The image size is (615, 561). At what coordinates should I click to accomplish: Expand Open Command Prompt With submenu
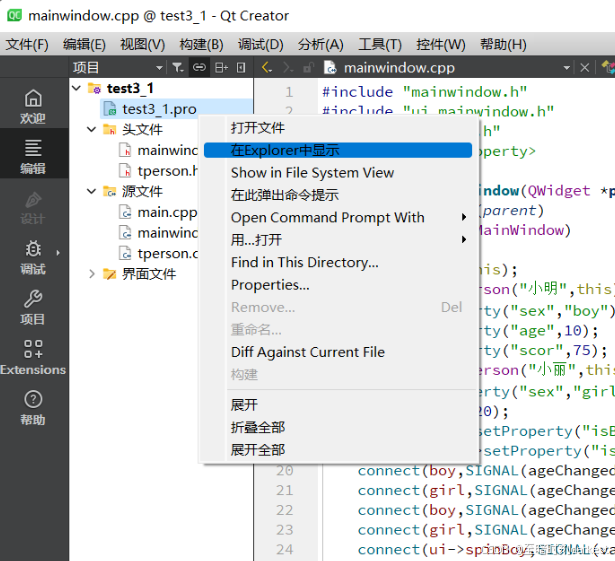tap(464, 217)
